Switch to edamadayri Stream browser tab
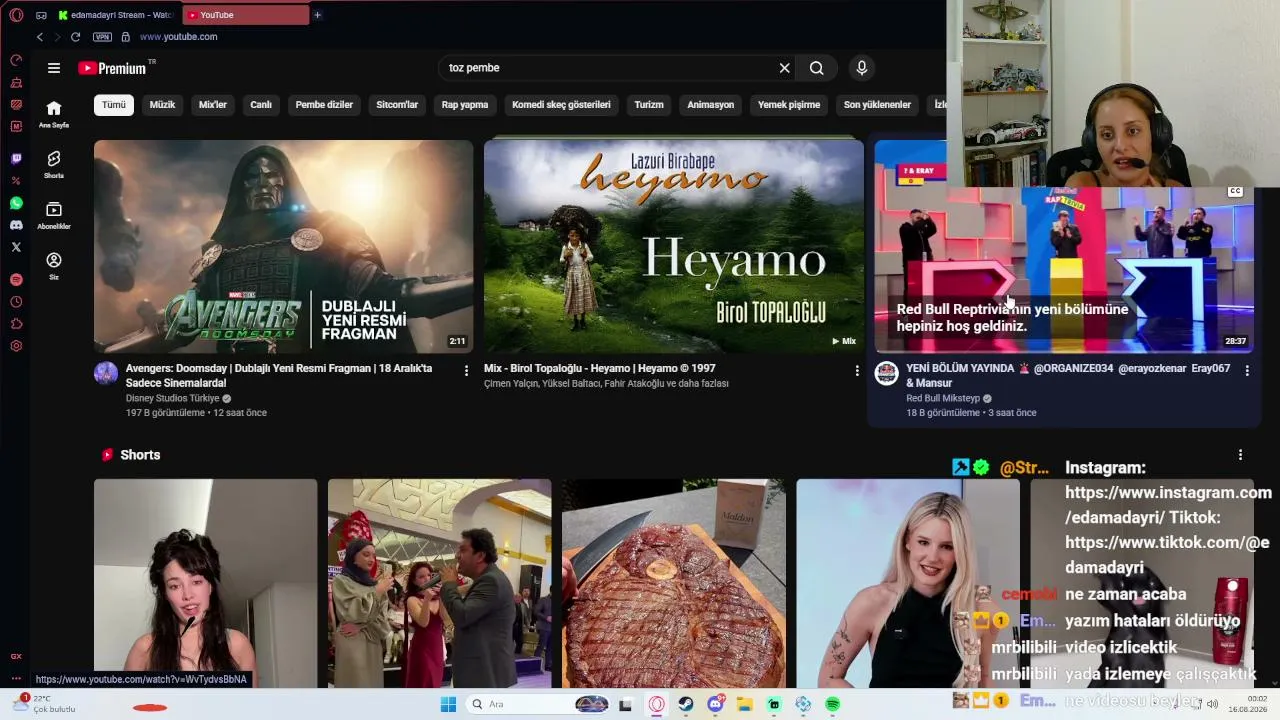Viewport: 1280px width, 720px height. pos(117,15)
